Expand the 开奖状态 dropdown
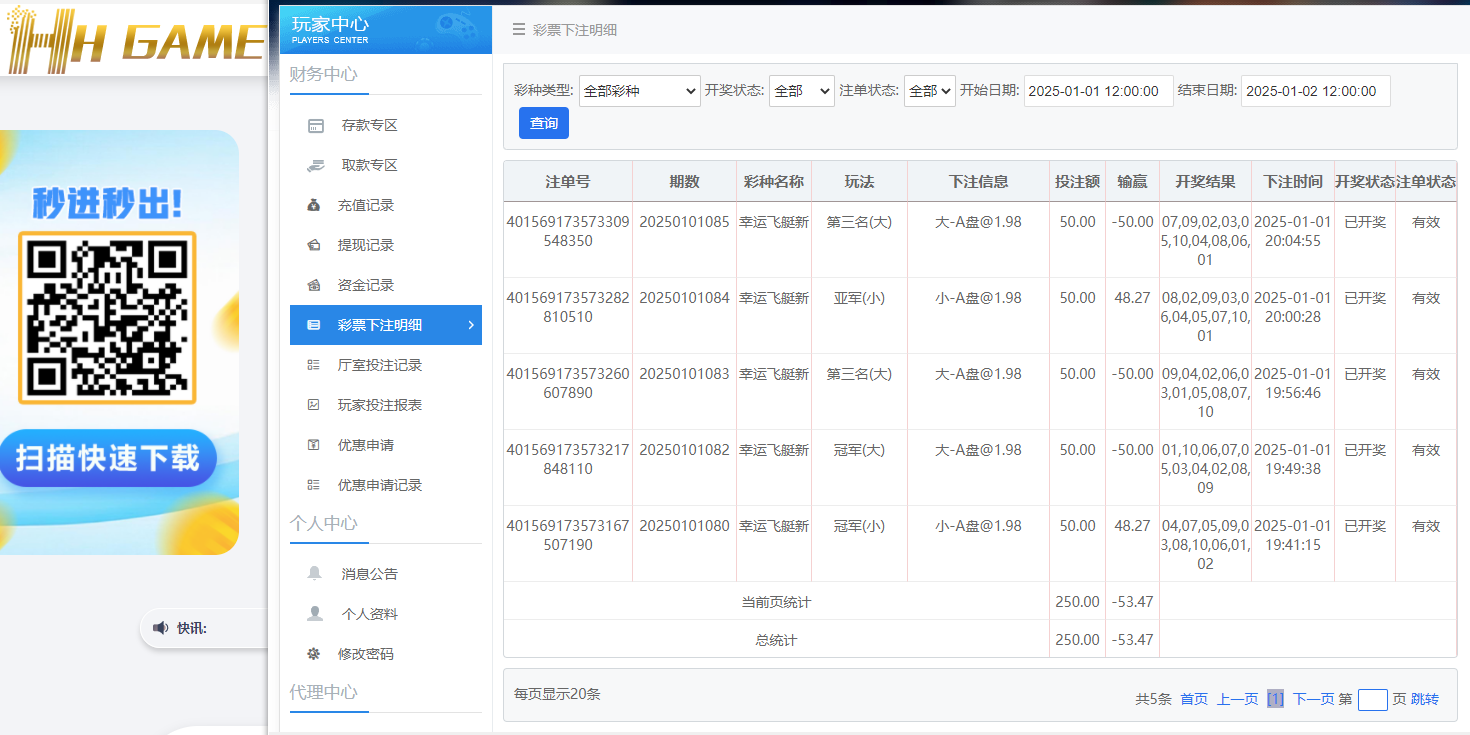 click(801, 90)
